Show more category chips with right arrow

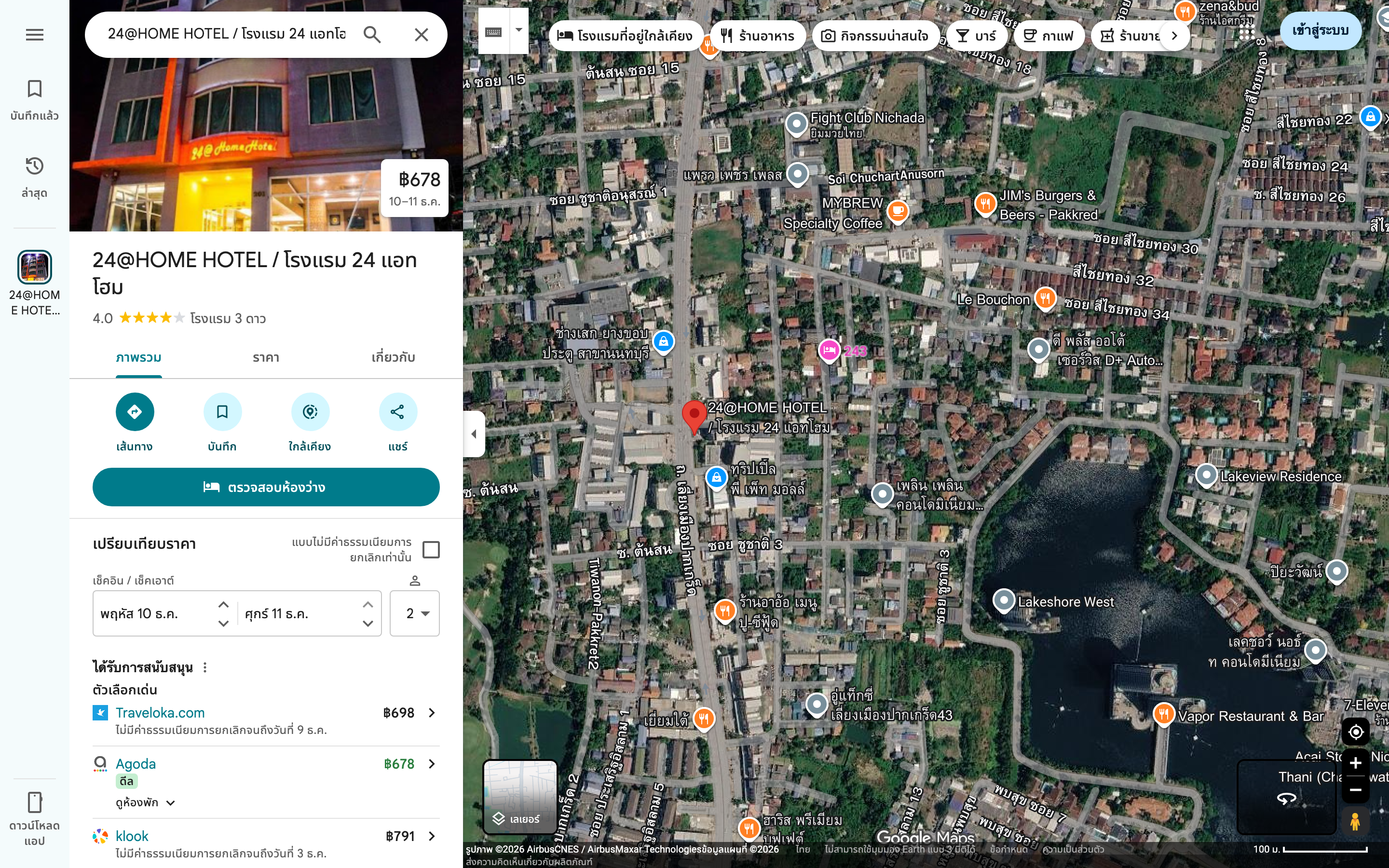click(x=1174, y=36)
